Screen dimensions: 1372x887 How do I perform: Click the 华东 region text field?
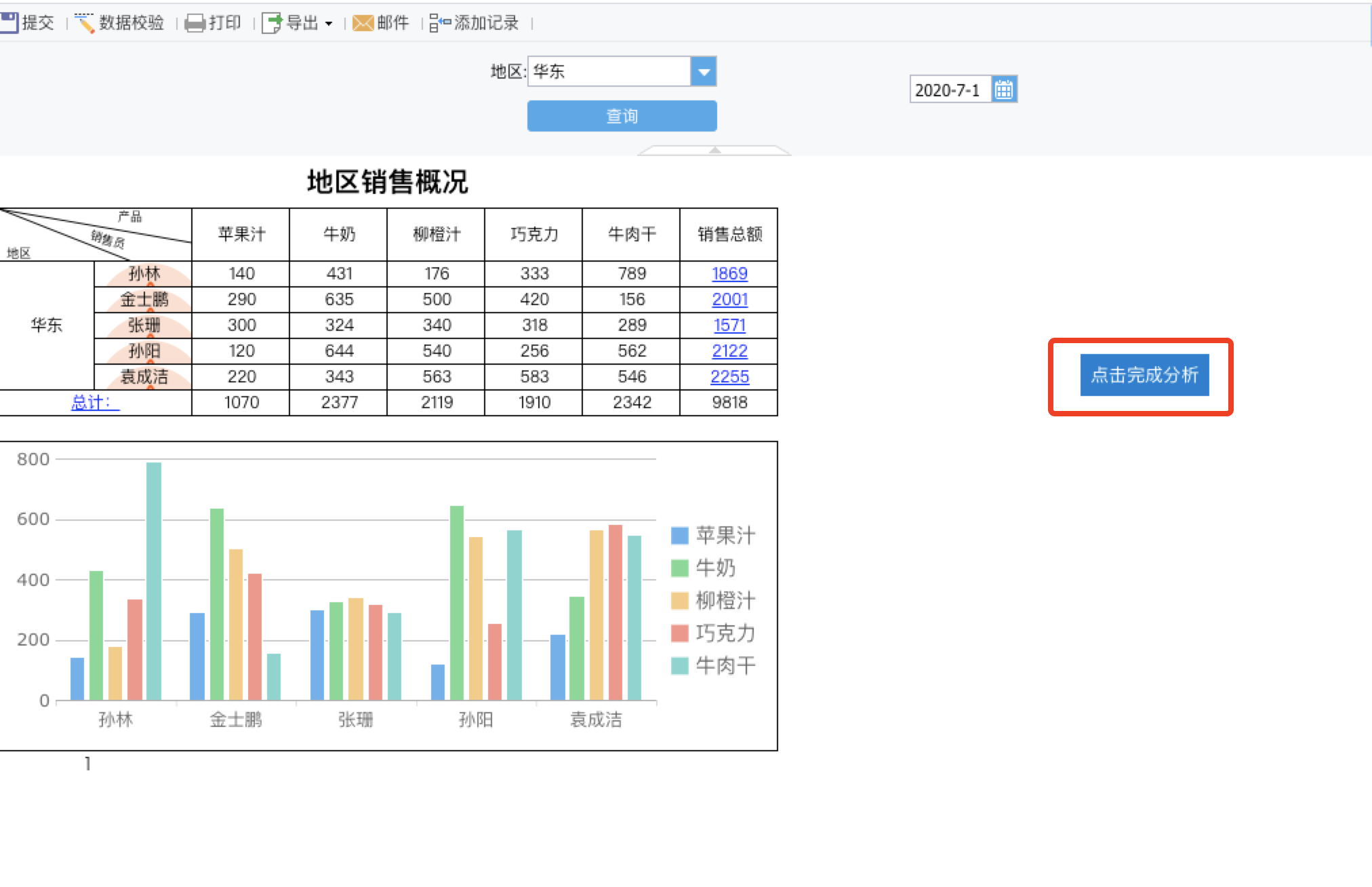(608, 72)
